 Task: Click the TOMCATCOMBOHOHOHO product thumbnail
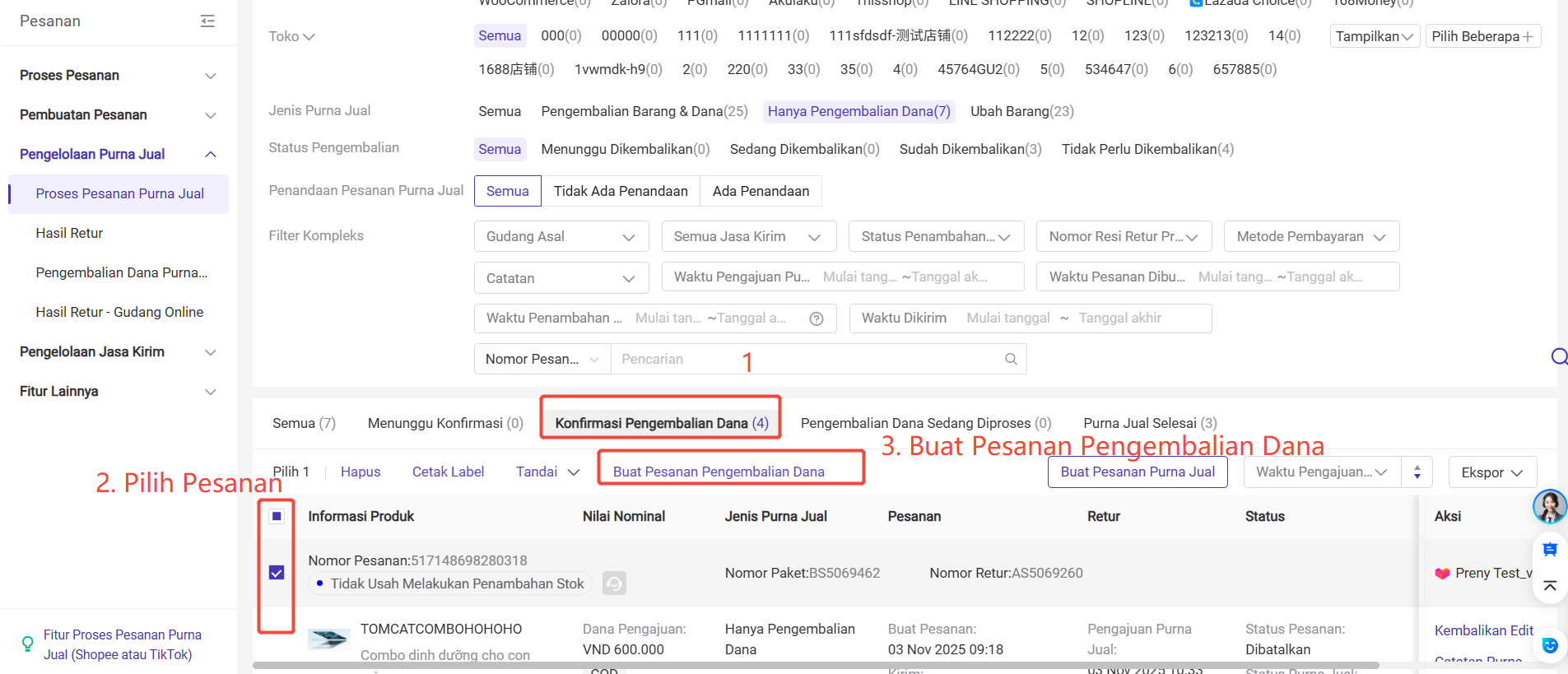[328, 639]
